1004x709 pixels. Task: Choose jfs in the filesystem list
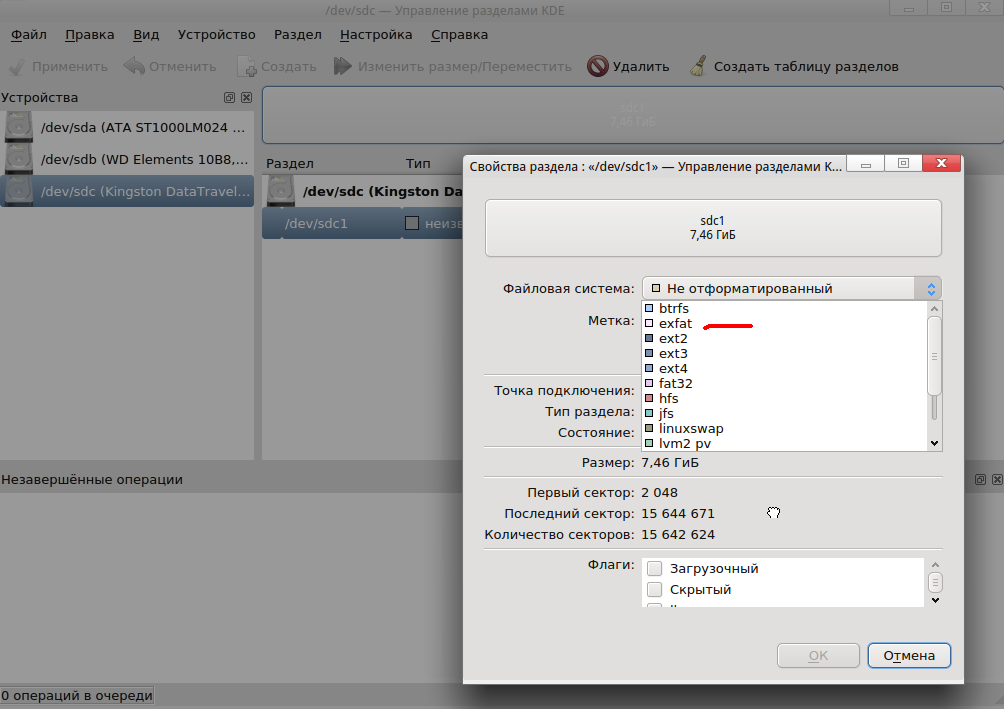coord(784,413)
